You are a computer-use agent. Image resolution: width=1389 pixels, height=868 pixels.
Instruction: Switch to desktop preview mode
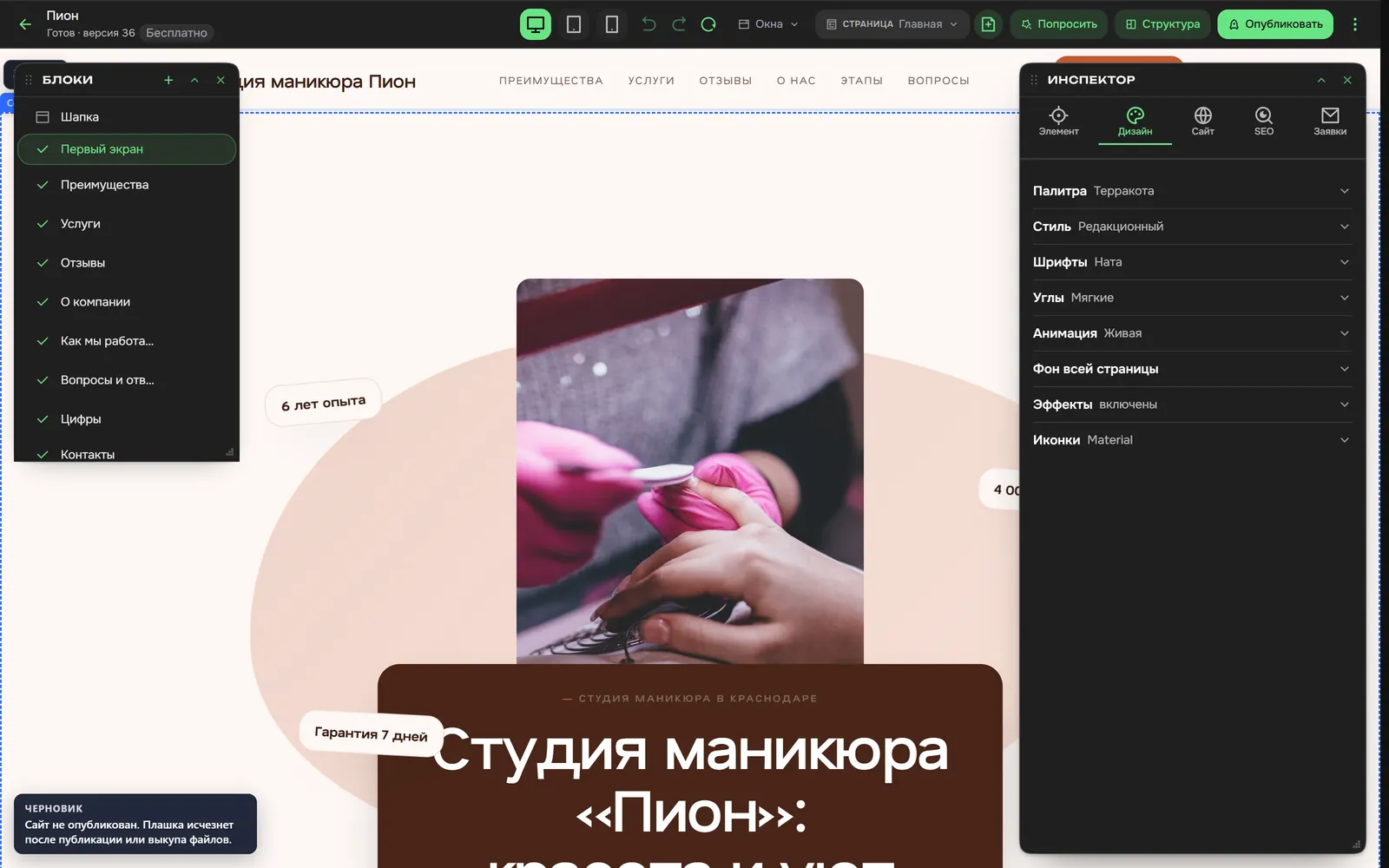tap(536, 24)
